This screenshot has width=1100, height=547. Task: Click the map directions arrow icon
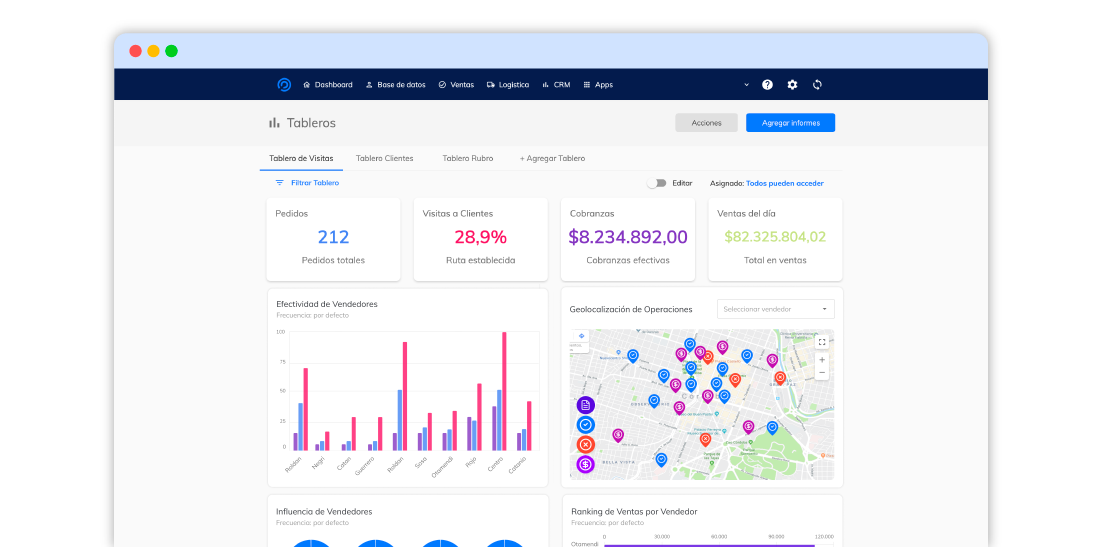click(582, 337)
